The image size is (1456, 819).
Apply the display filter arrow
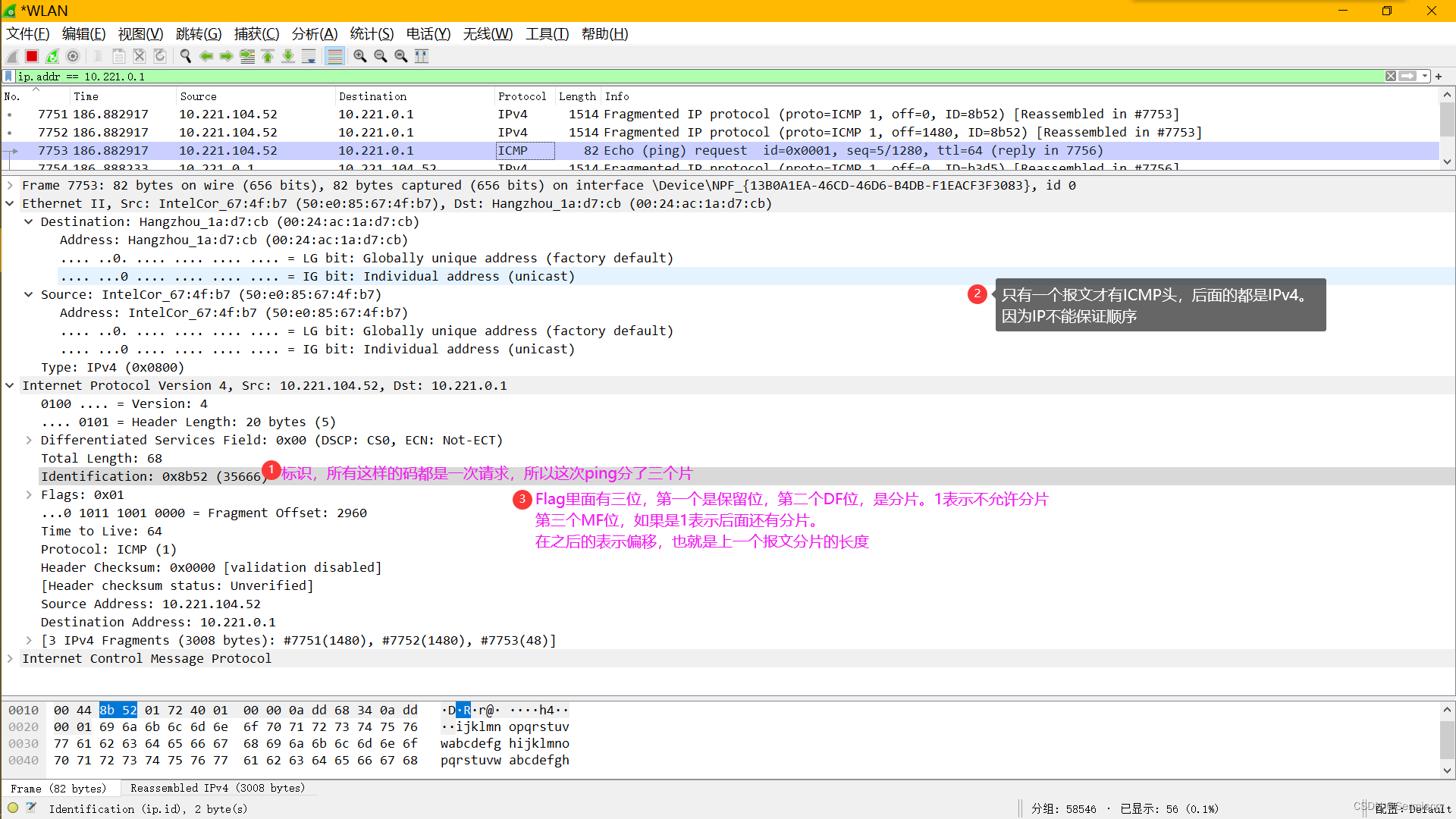pos(1408,77)
